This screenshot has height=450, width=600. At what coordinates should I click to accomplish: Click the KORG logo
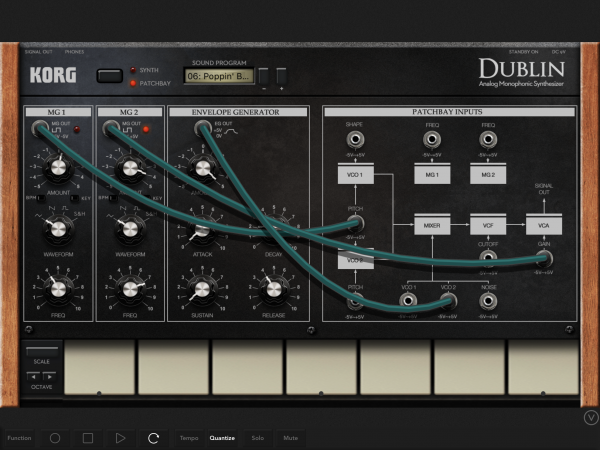pos(53,75)
